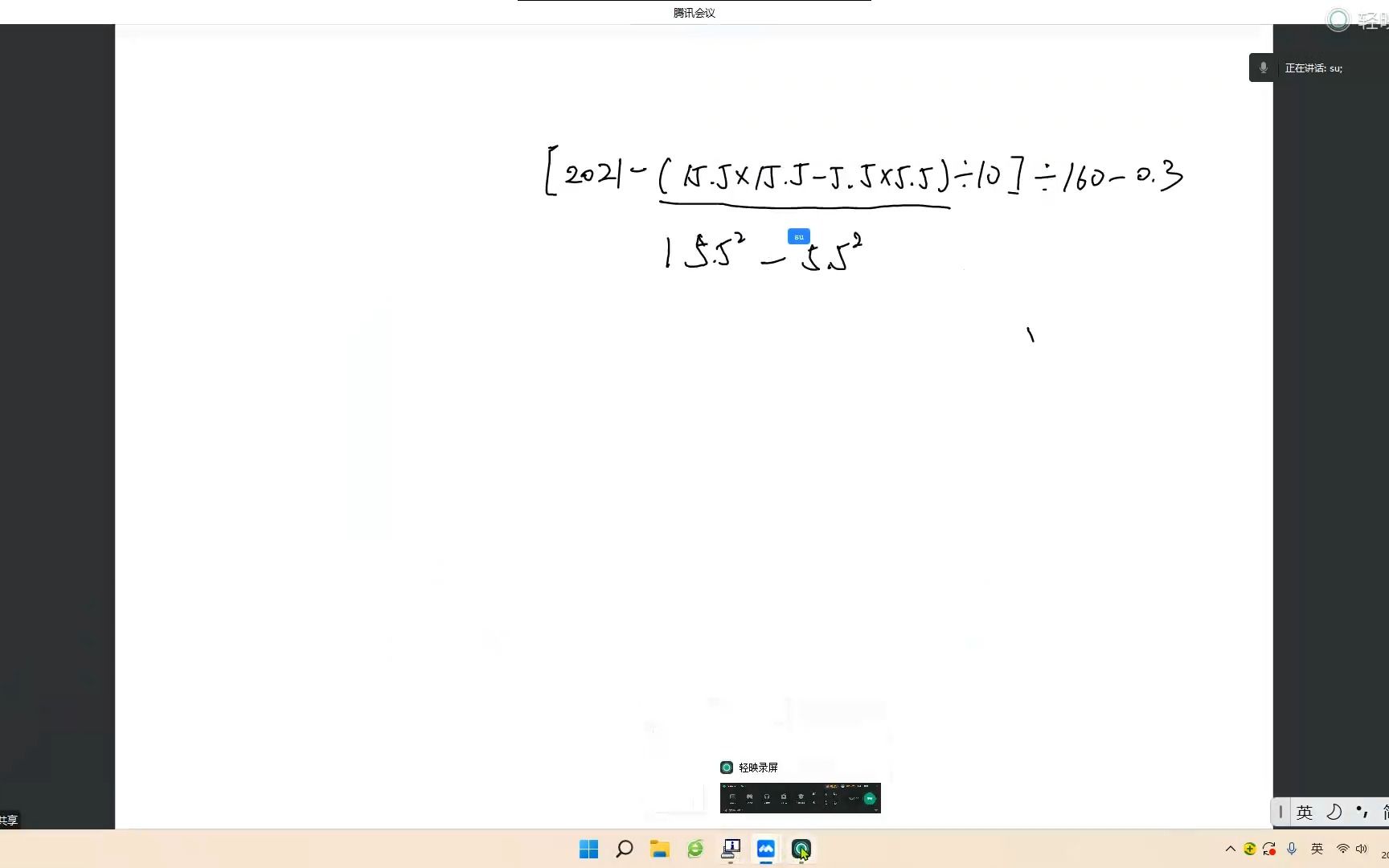Click the 轻映录屏 recorder taskbar icon
The width and height of the screenshot is (1389, 868).
coord(801,849)
